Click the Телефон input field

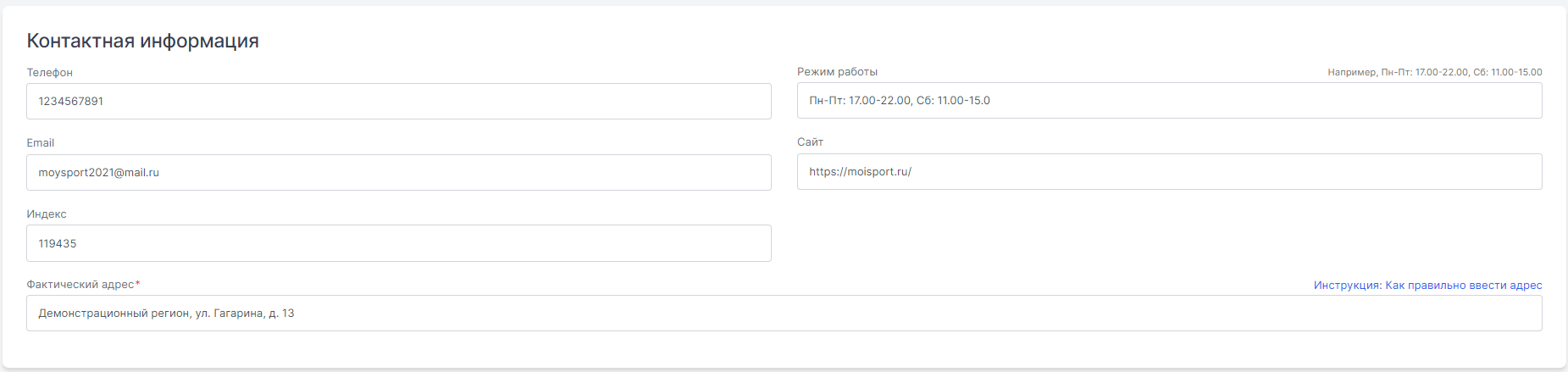[399, 101]
